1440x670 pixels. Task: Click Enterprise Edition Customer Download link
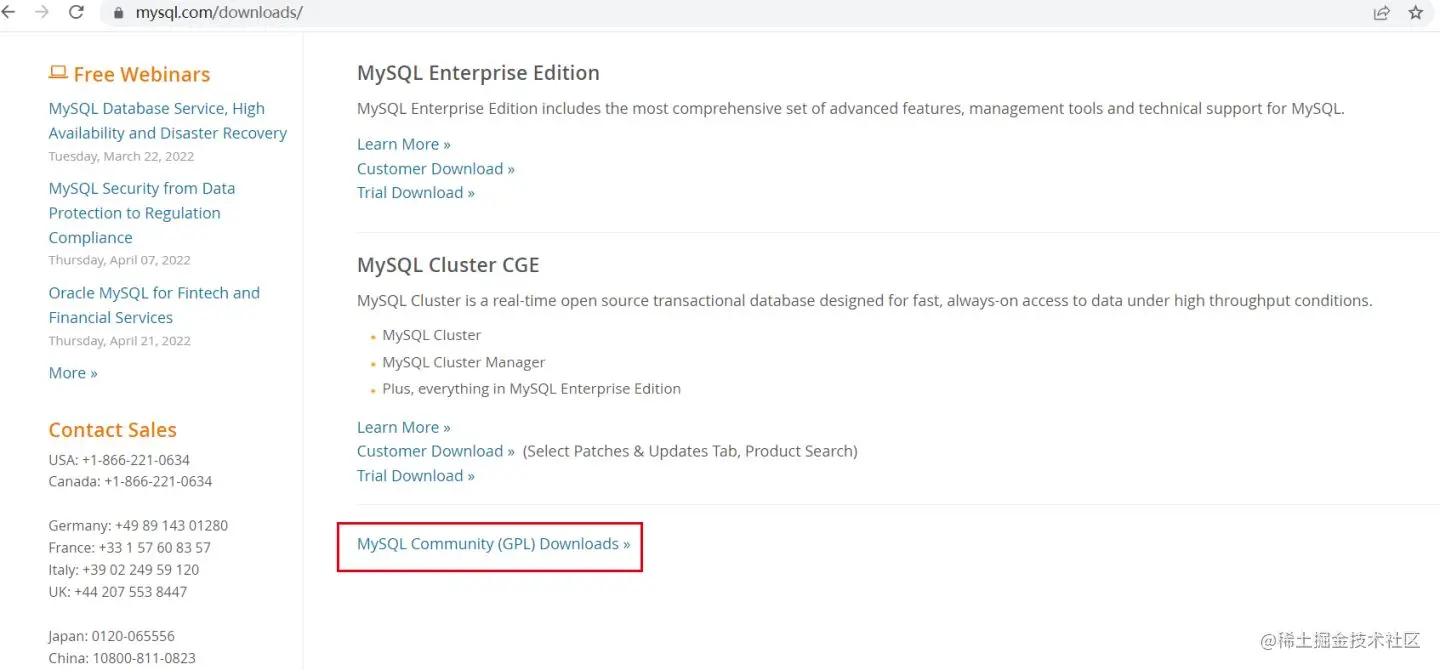click(x=435, y=169)
